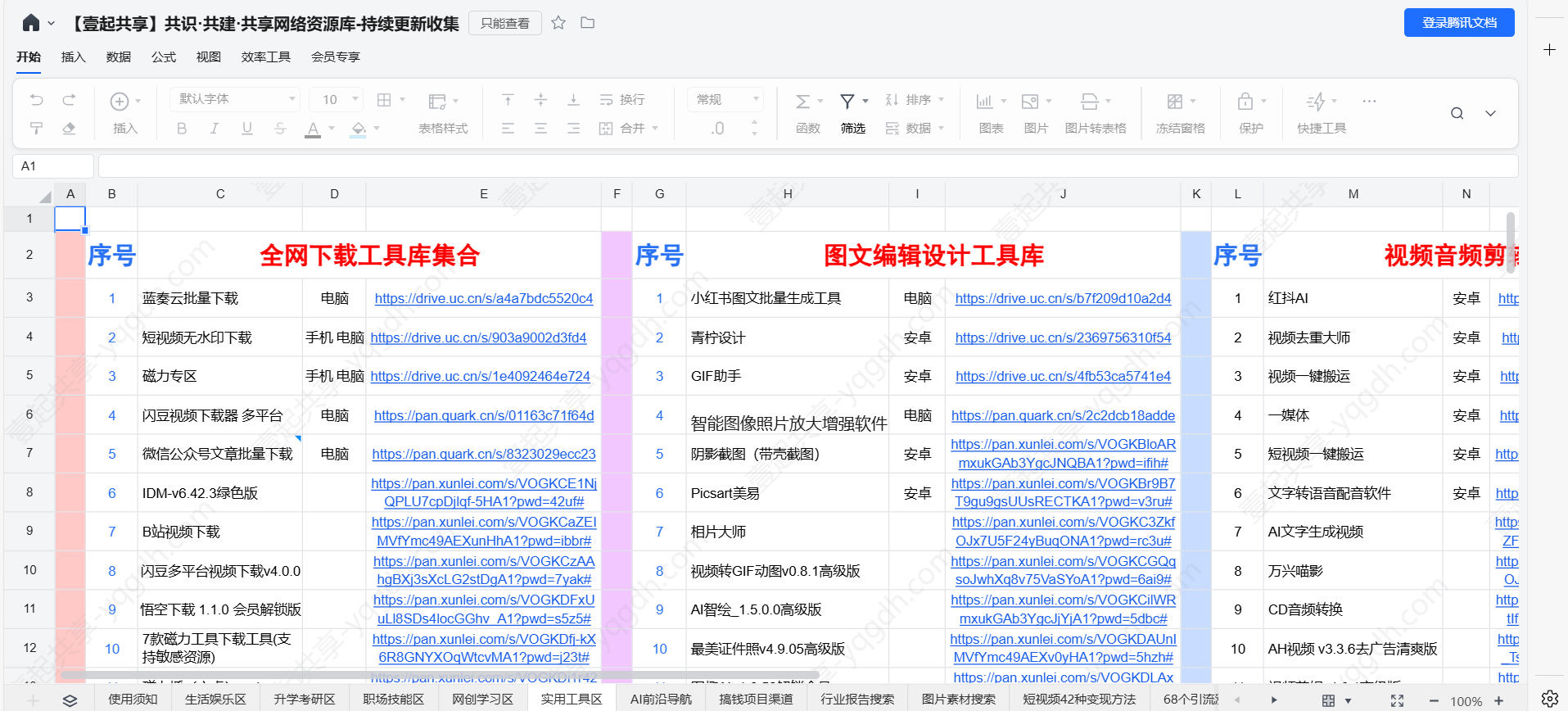Open the search magnifier in toolbar
The height and width of the screenshot is (711, 1568).
1457,114
